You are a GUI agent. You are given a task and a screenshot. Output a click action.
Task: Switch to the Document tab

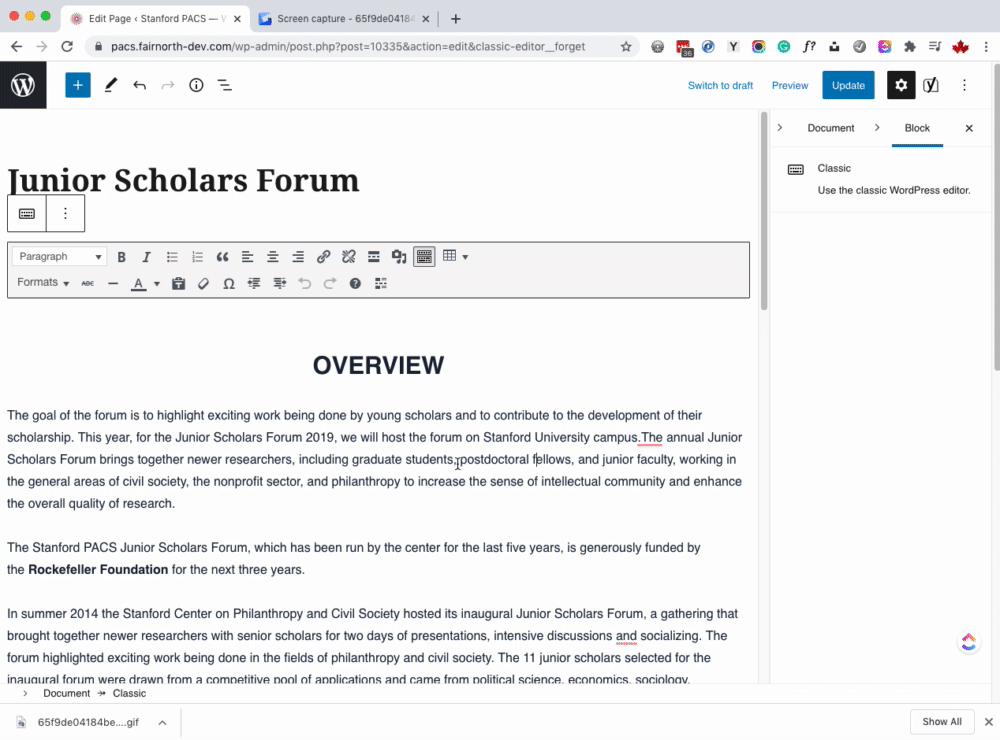pos(830,128)
